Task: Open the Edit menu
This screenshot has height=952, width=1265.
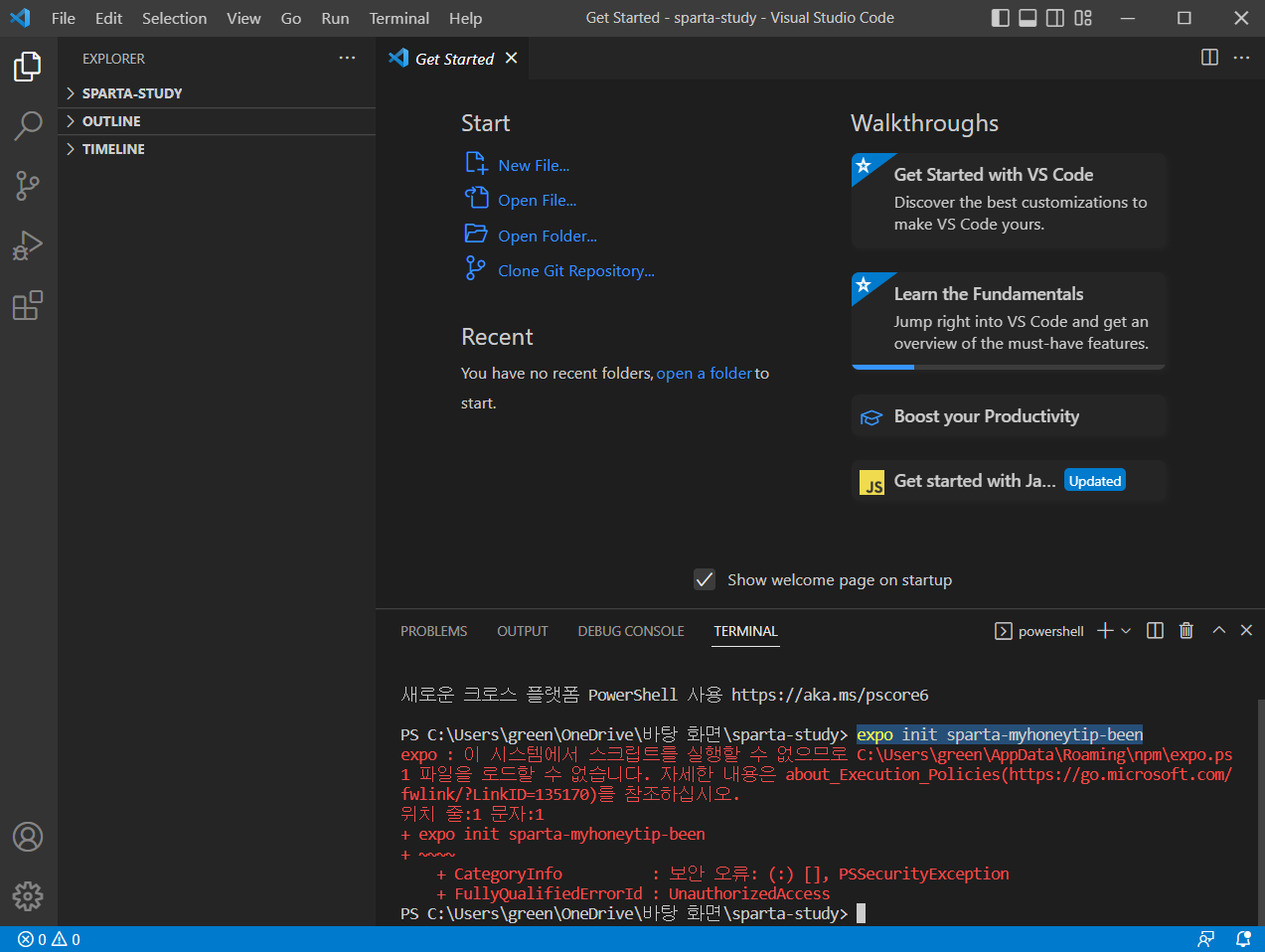Action: coord(109,18)
